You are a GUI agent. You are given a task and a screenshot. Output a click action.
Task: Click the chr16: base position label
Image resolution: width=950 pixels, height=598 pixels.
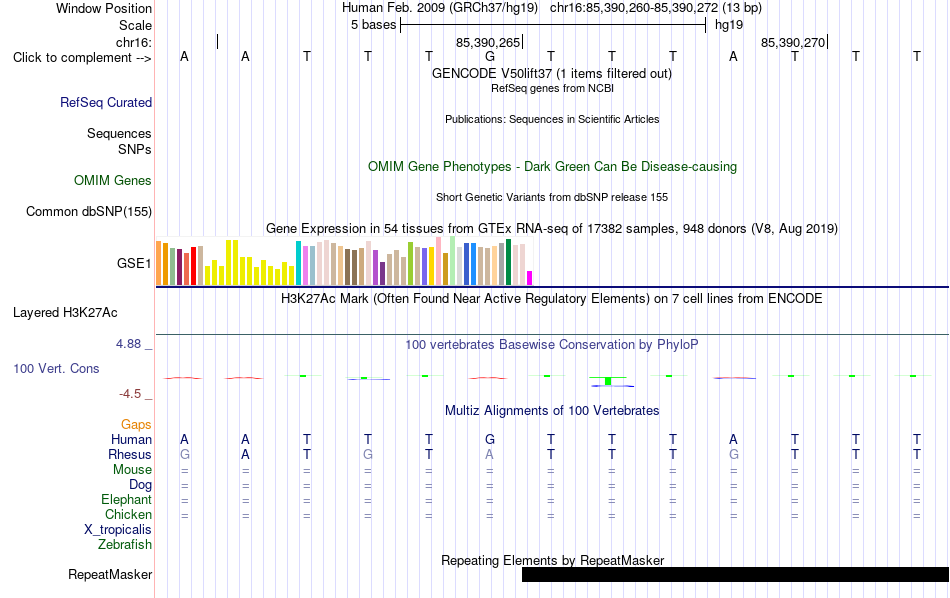point(134,42)
